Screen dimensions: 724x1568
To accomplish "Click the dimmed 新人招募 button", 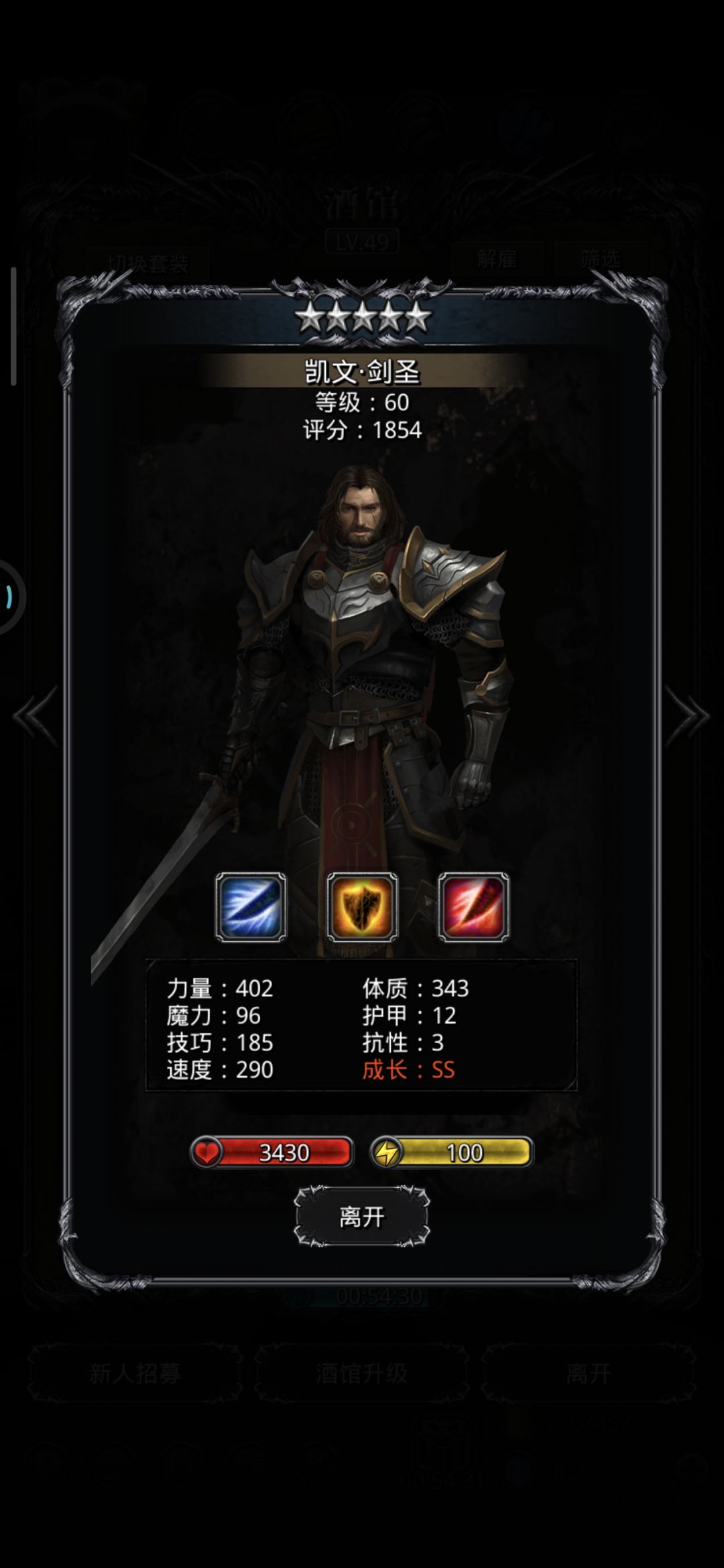I will [135, 1374].
